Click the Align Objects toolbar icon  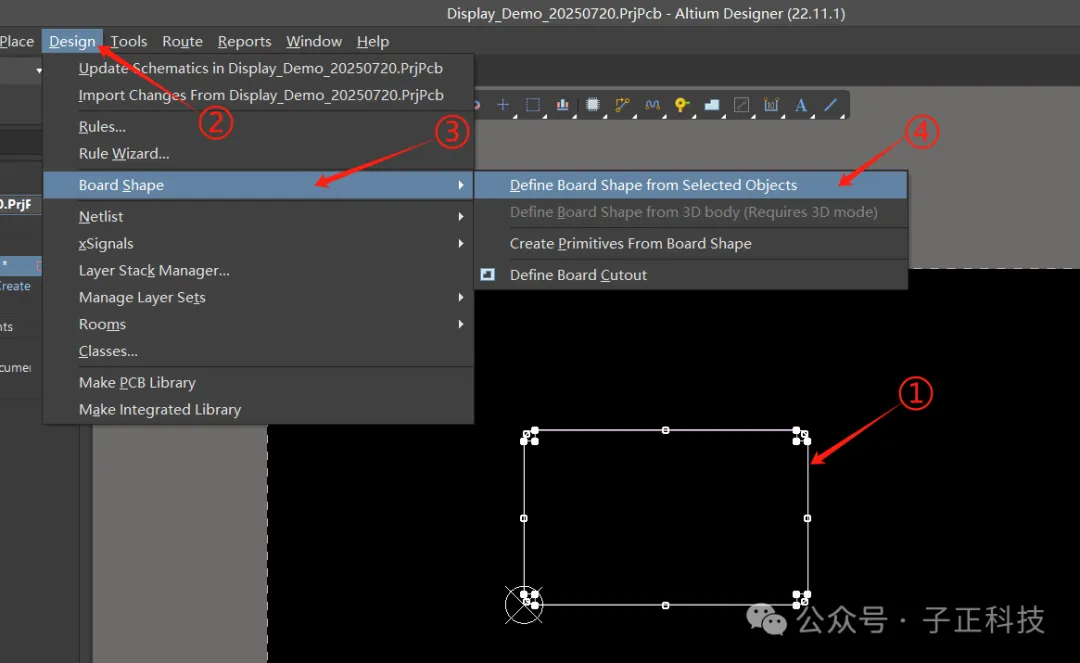(x=563, y=105)
